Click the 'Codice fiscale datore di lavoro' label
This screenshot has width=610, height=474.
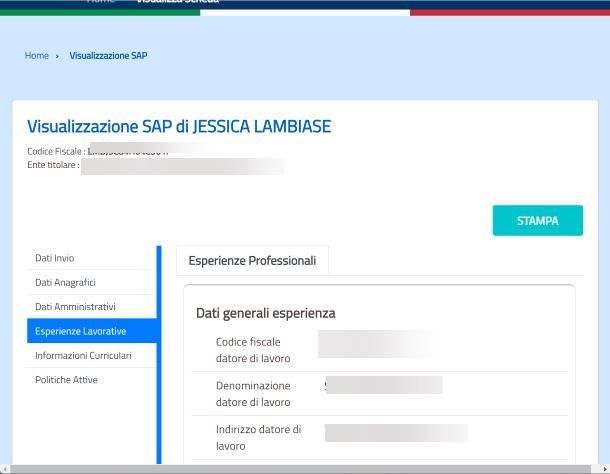253,350
